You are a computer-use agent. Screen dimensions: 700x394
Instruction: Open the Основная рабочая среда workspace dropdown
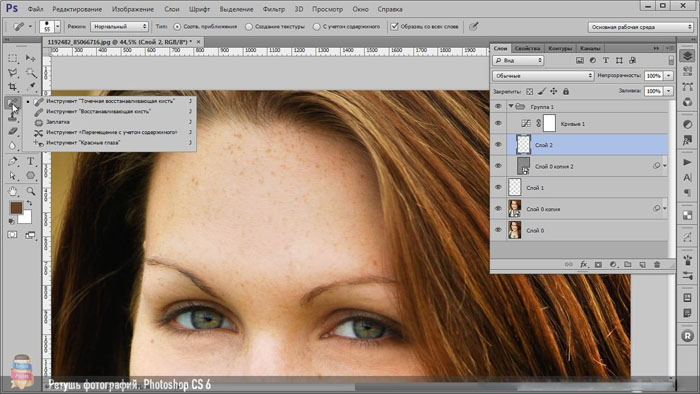click(x=640, y=27)
